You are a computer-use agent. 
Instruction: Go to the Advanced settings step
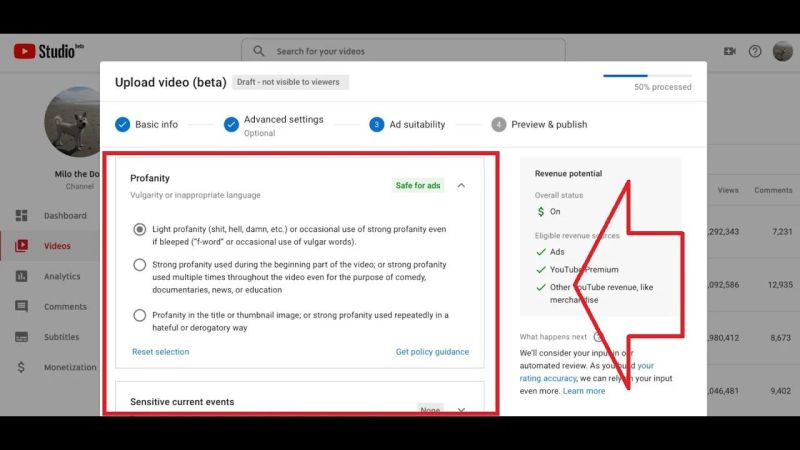pos(273,125)
